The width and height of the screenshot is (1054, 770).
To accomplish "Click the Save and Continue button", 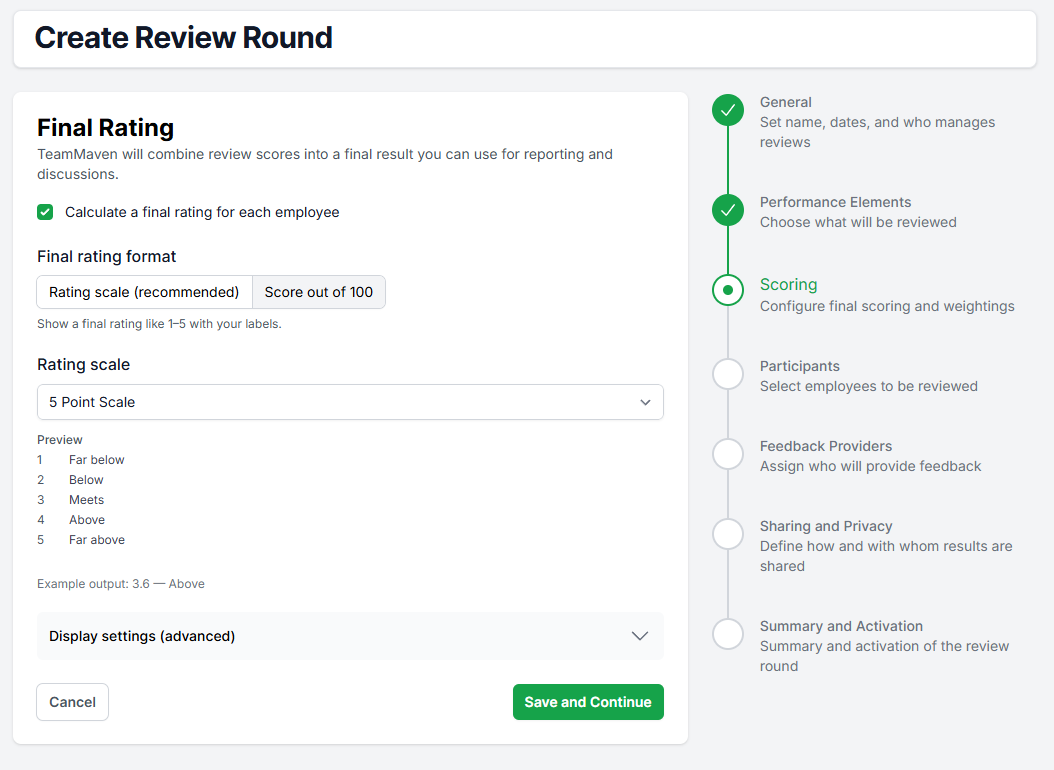I will click(588, 702).
